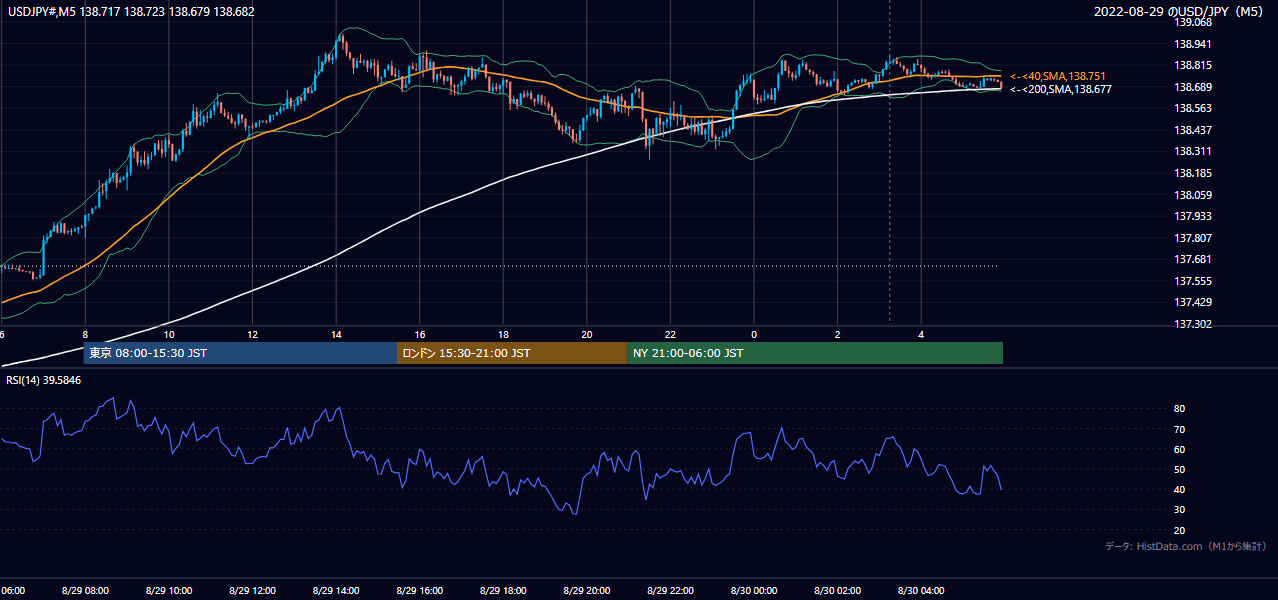This screenshot has width=1278, height=600.
Task: Click the 137.429 price axis label
Action: pyautogui.click(x=1192, y=302)
